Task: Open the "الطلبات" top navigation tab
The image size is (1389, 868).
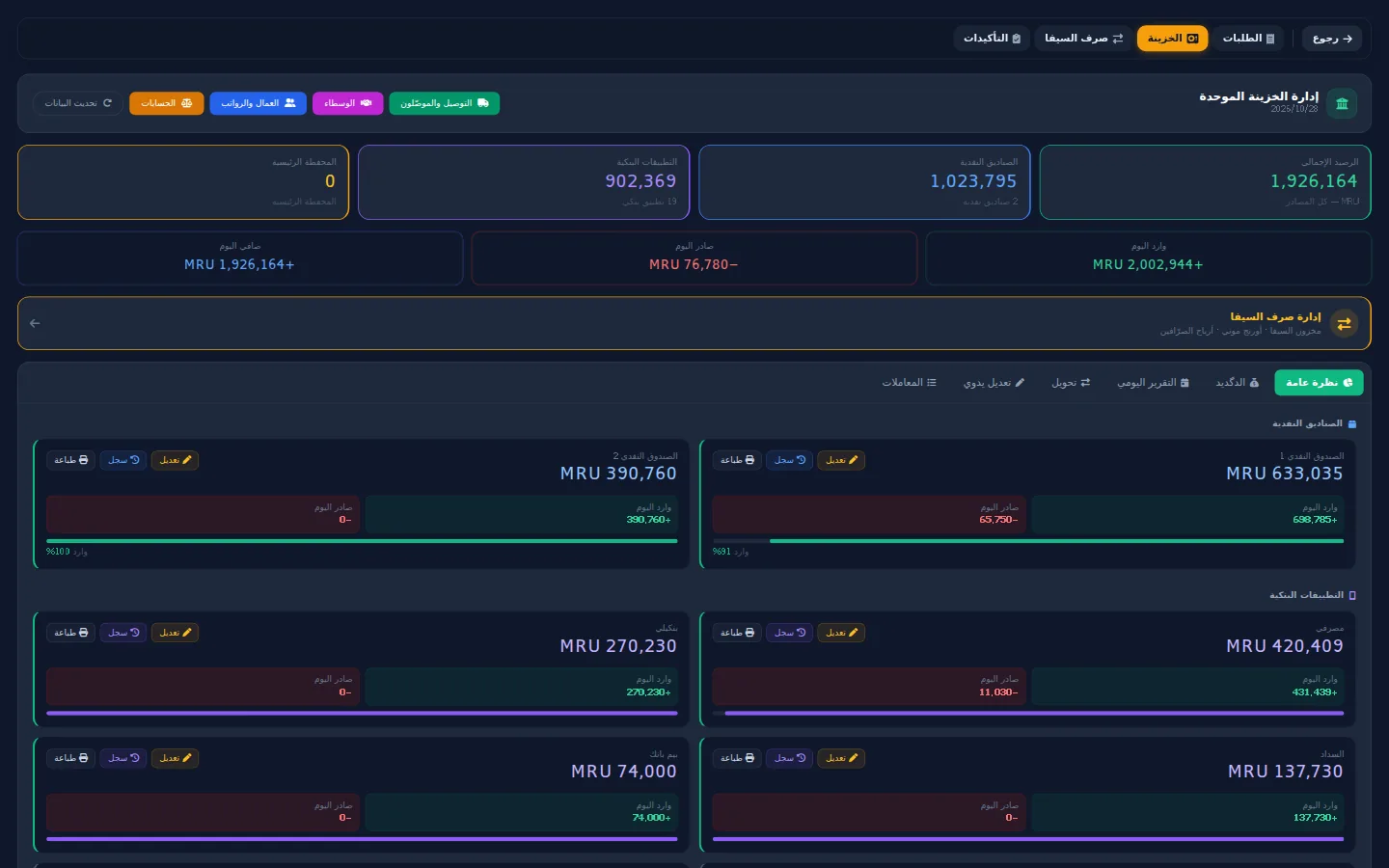Action: point(1248,39)
